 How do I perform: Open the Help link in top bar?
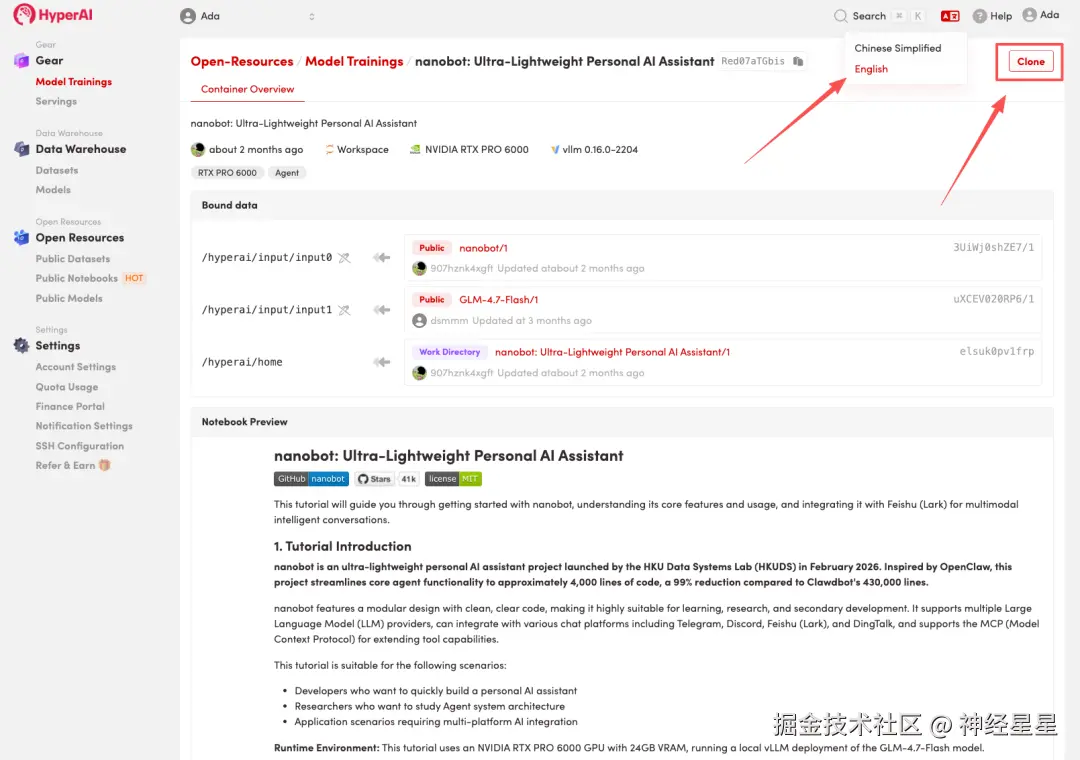pyautogui.click(x=993, y=16)
